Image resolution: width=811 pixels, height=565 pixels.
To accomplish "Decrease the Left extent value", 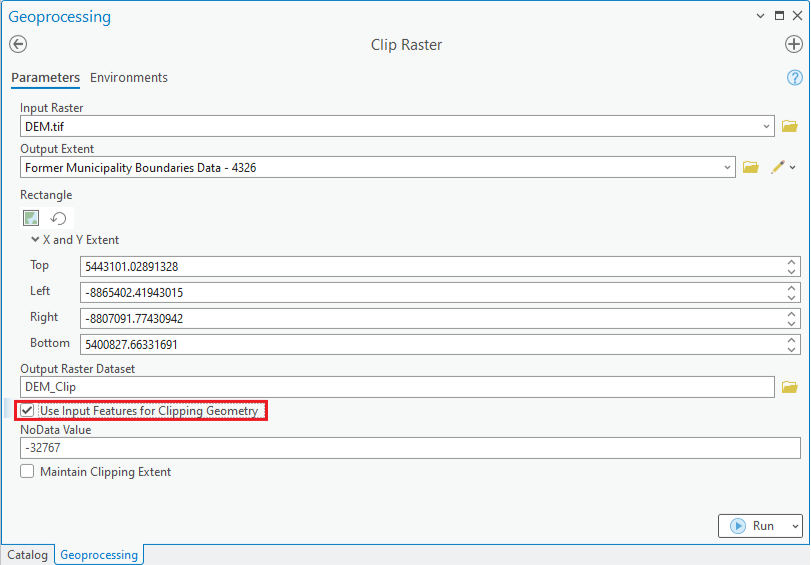I will coord(791,298).
